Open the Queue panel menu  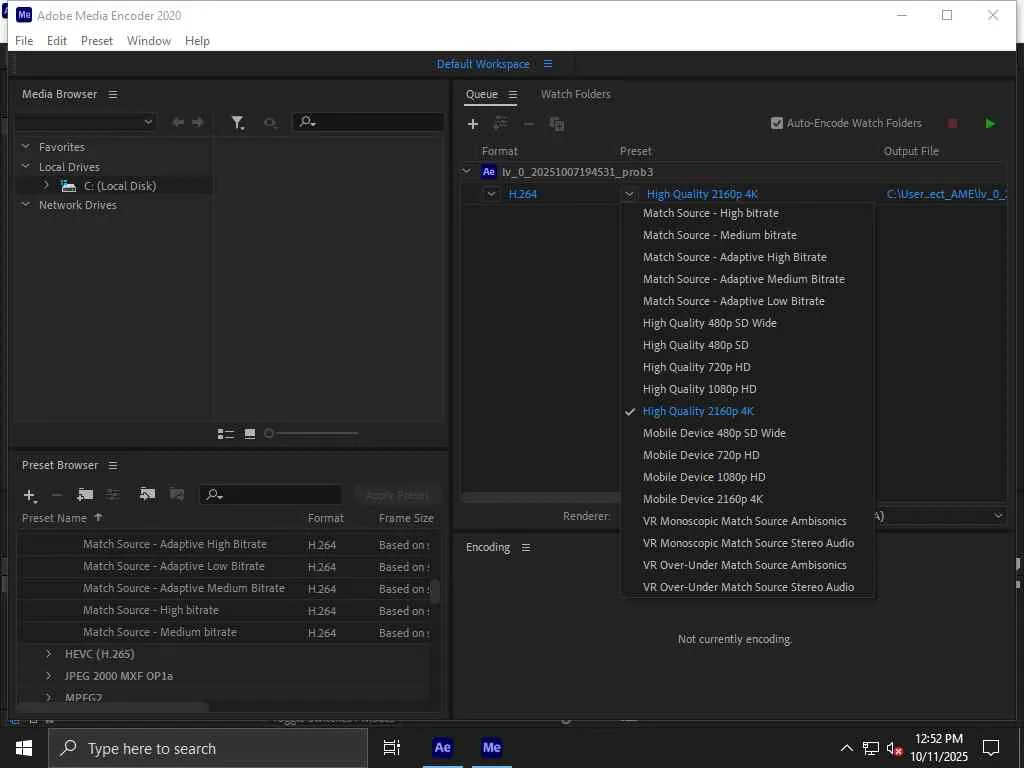coord(513,95)
